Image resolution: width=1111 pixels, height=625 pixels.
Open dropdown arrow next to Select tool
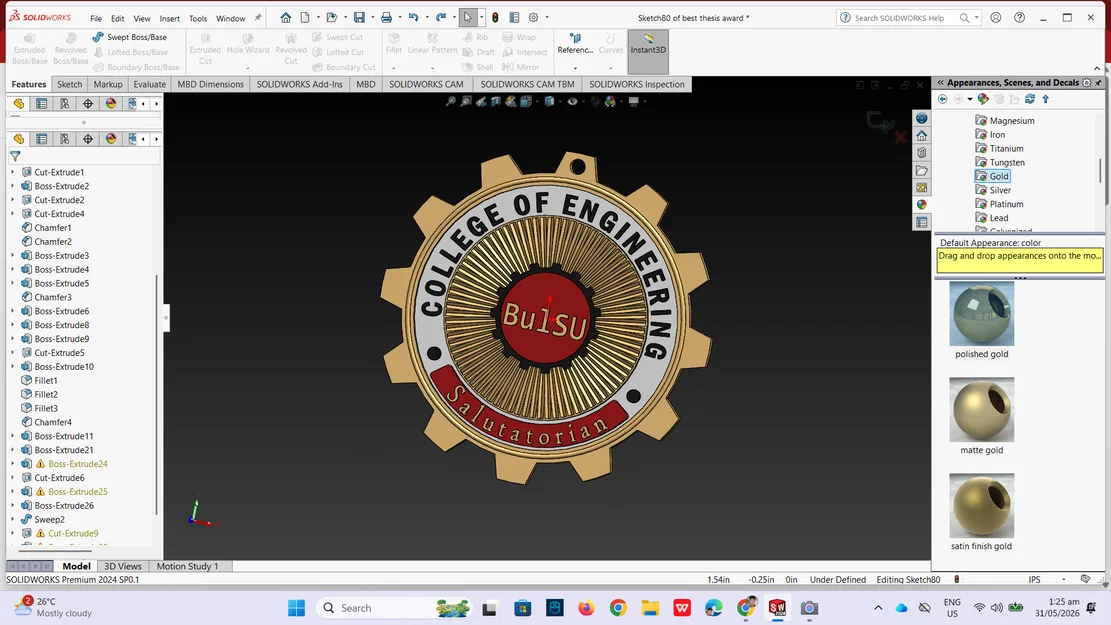click(481, 18)
